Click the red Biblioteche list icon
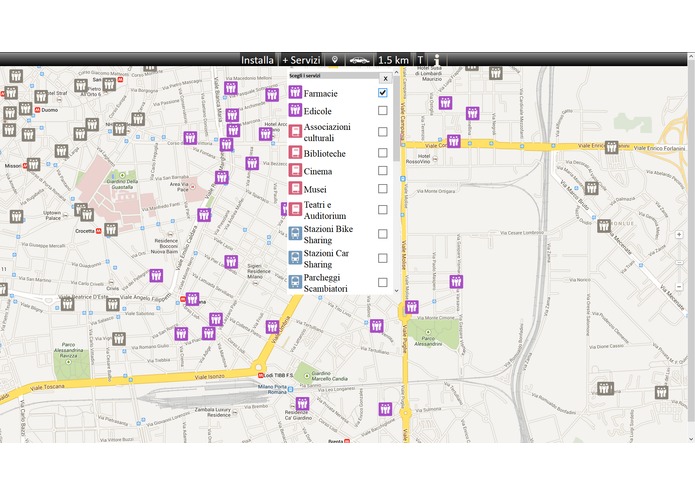This screenshot has width=695, height=494. click(295, 152)
